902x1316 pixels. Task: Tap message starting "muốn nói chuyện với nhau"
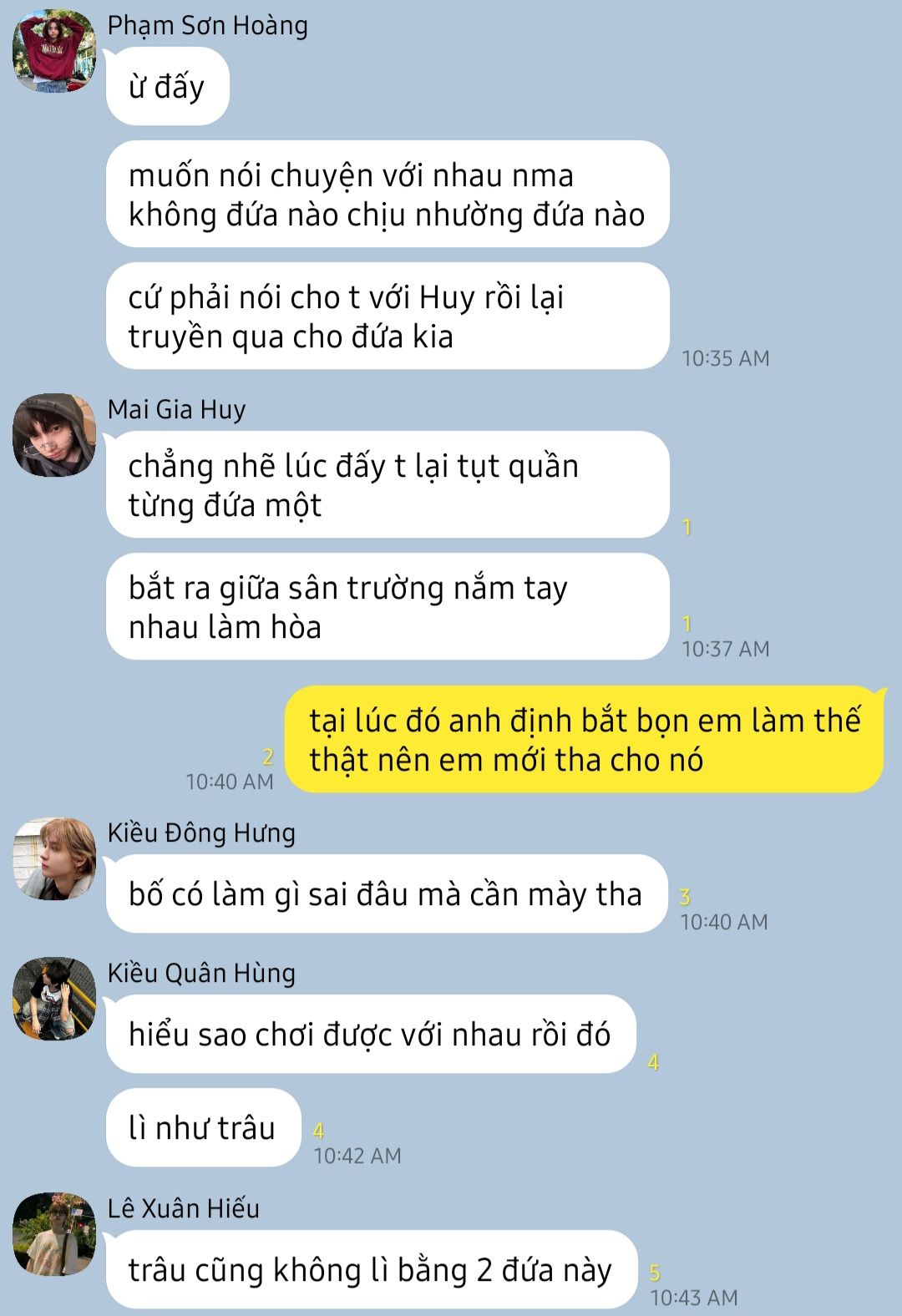pyautogui.click(x=388, y=194)
